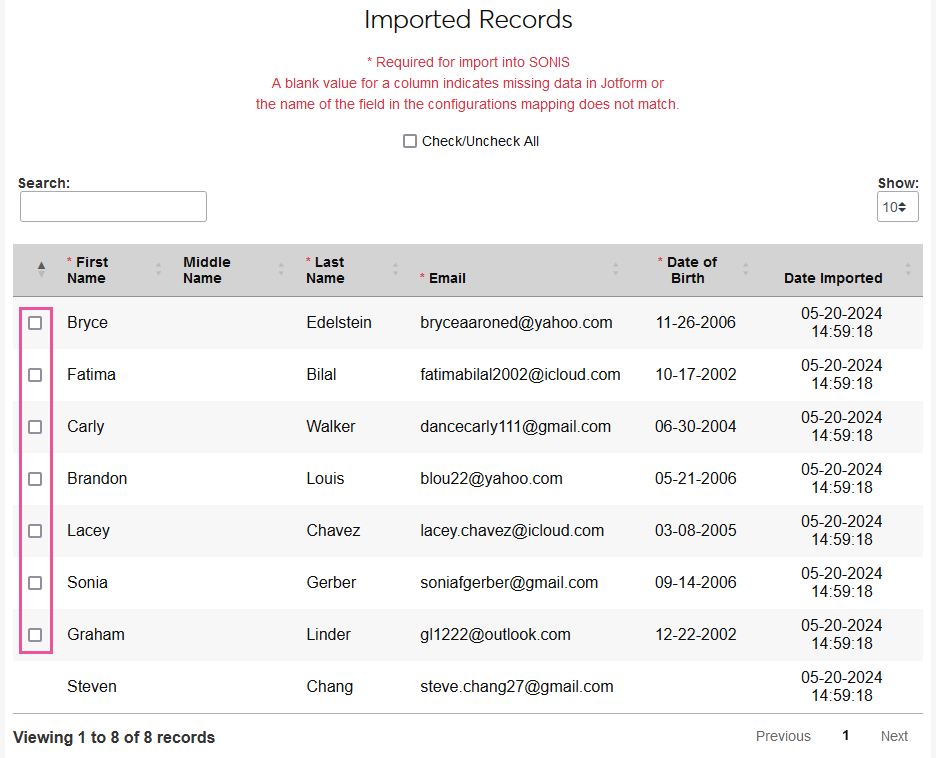Sort by First Name column arrows
Viewport: 936px width, 758px height.
pyautogui.click(x=158, y=270)
